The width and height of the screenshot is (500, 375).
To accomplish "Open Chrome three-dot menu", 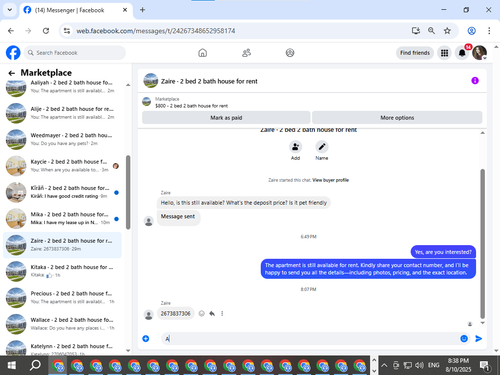I will click(x=489, y=31).
